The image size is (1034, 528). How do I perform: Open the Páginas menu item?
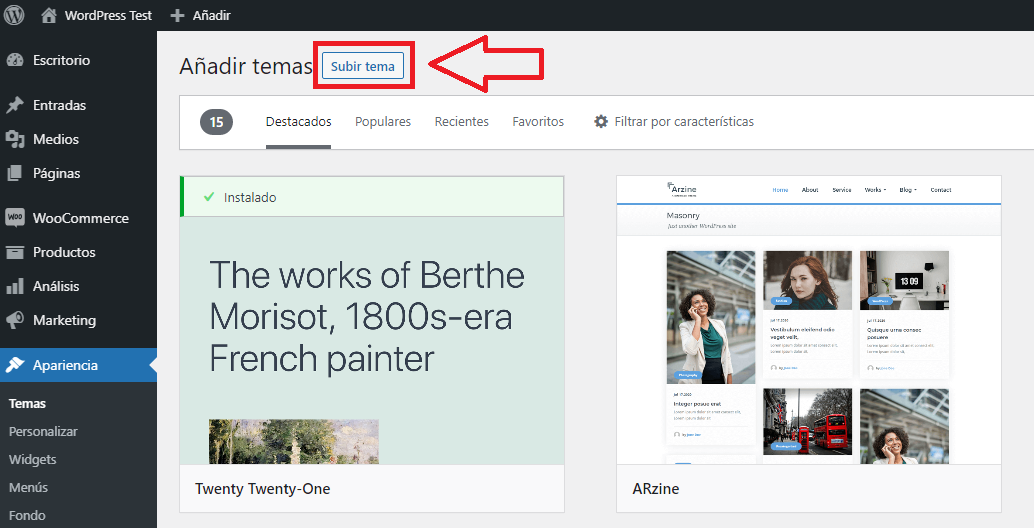click(x=57, y=173)
